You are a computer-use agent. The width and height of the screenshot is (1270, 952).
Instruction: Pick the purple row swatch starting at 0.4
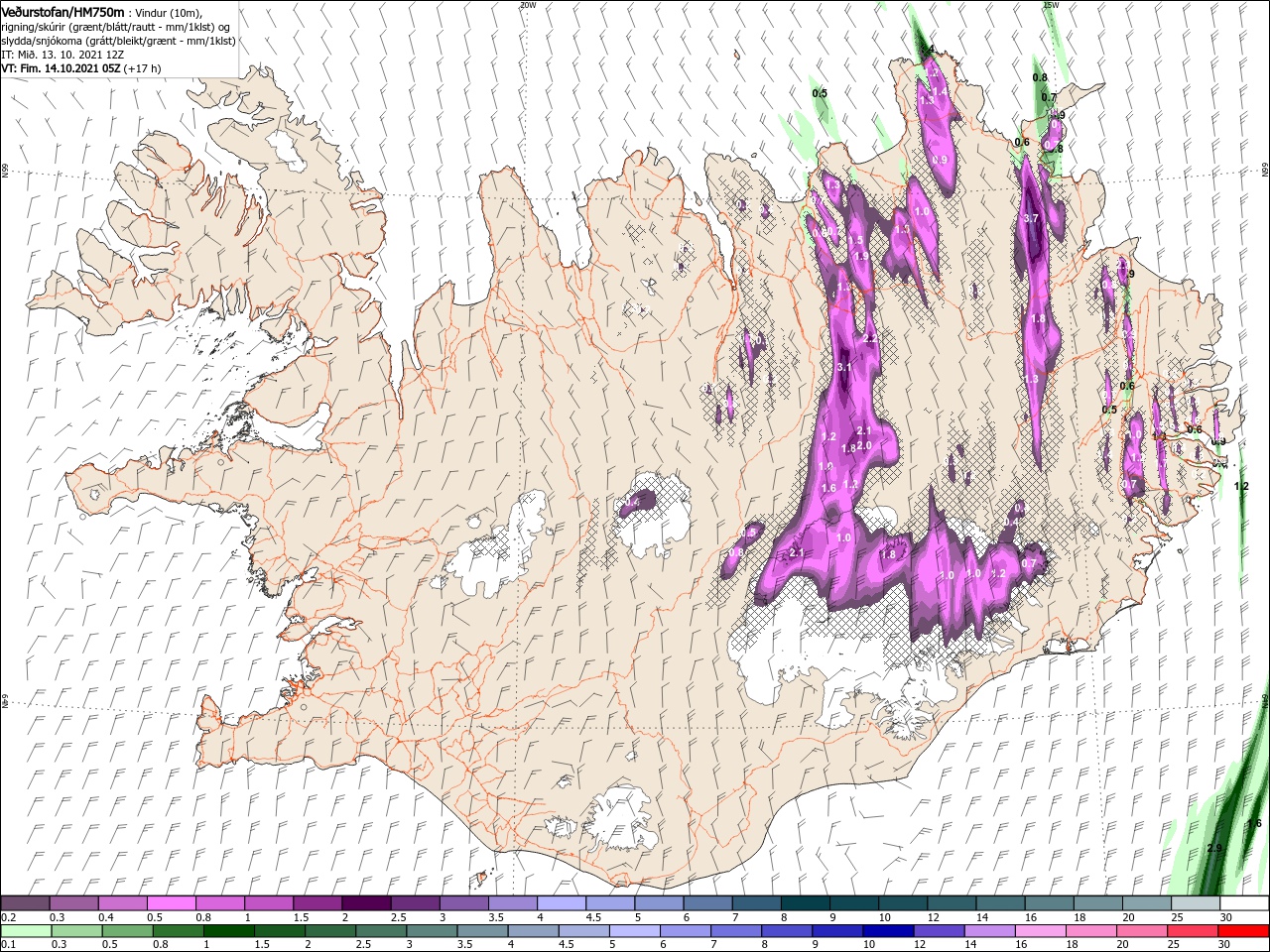tap(122, 903)
